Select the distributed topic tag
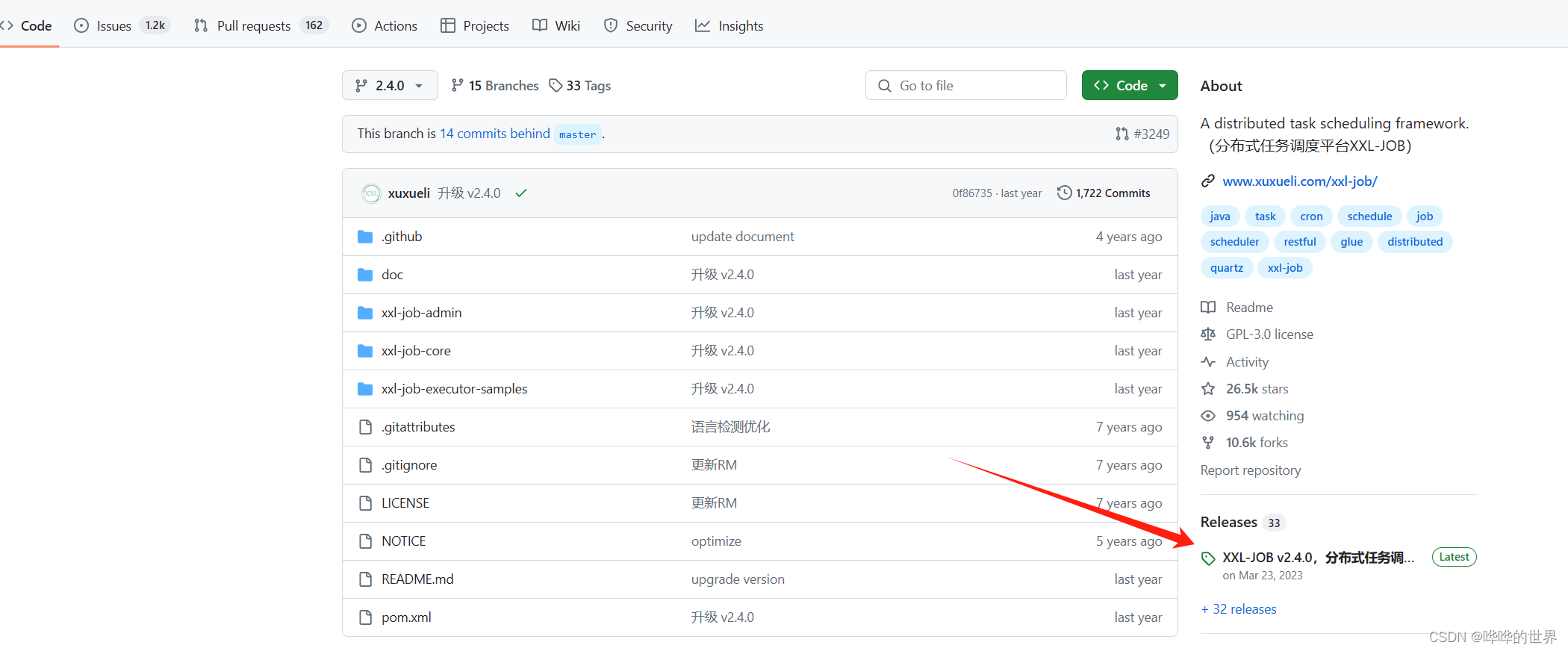 coord(1415,242)
